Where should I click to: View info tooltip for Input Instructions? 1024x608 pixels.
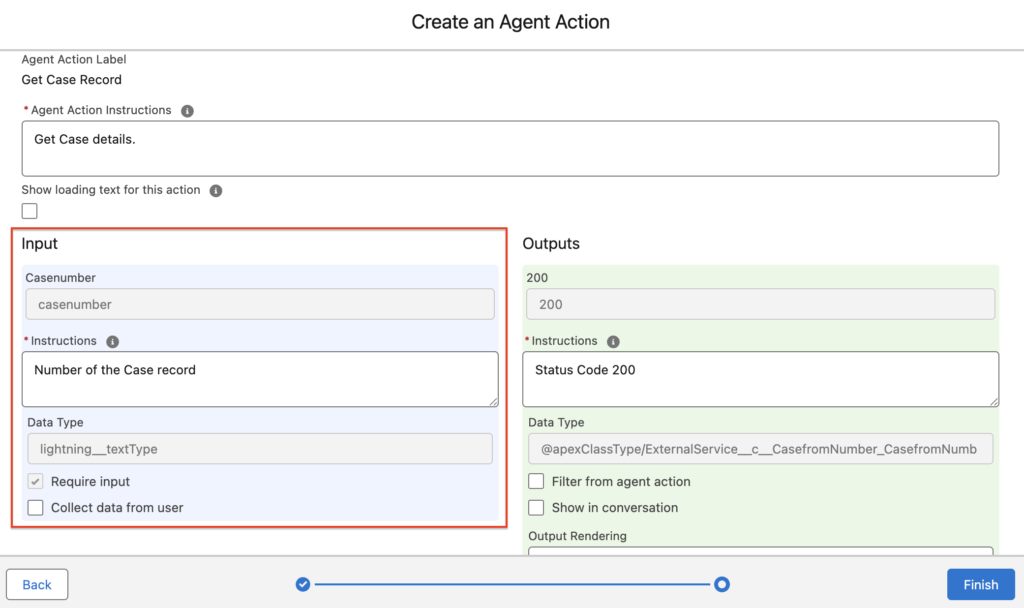(112, 341)
